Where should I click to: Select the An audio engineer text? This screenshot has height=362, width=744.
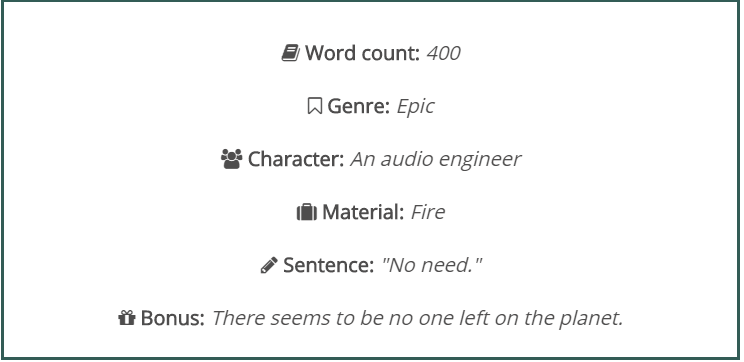436,159
